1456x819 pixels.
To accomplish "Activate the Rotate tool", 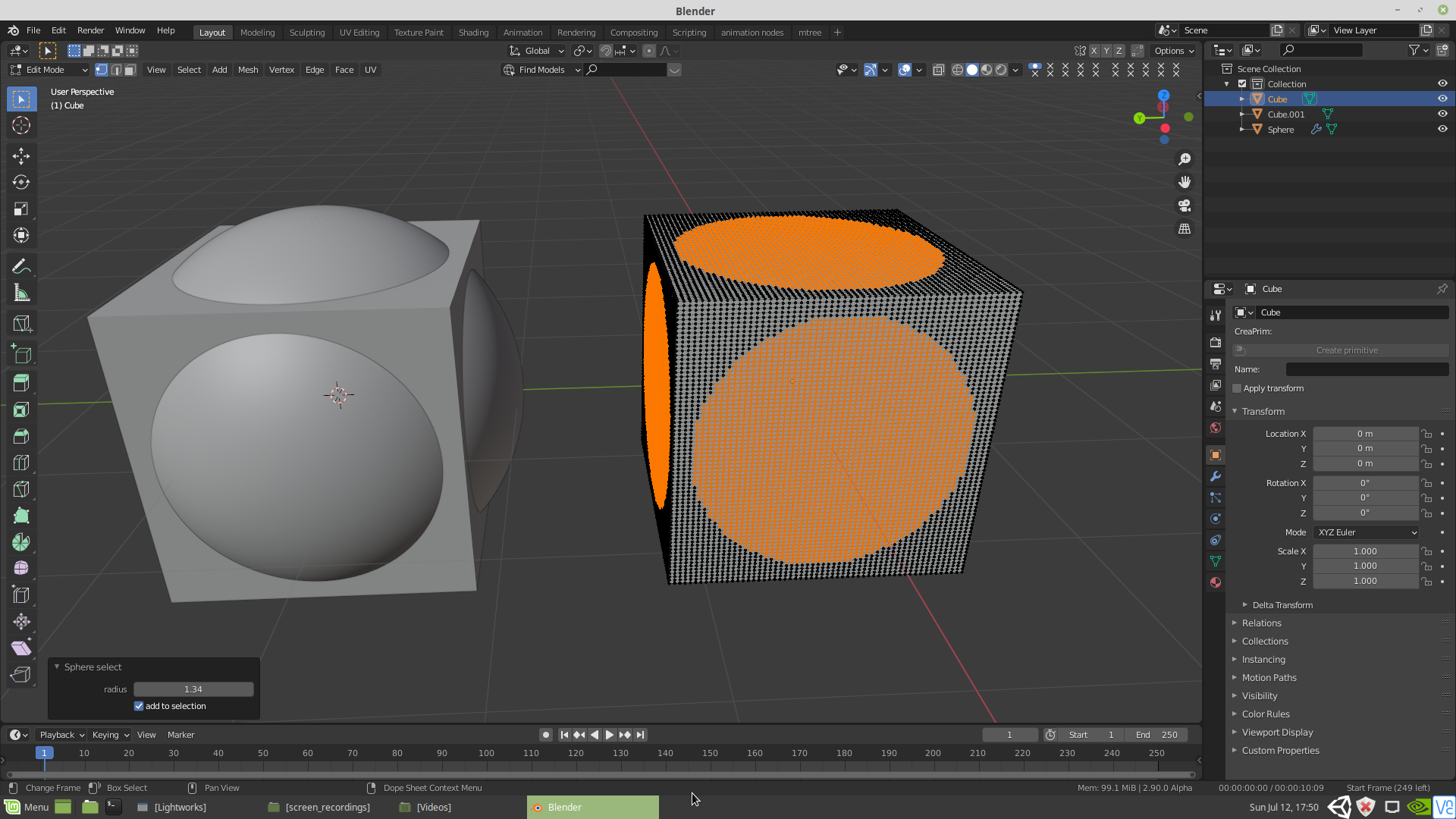I will pyautogui.click(x=21, y=182).
